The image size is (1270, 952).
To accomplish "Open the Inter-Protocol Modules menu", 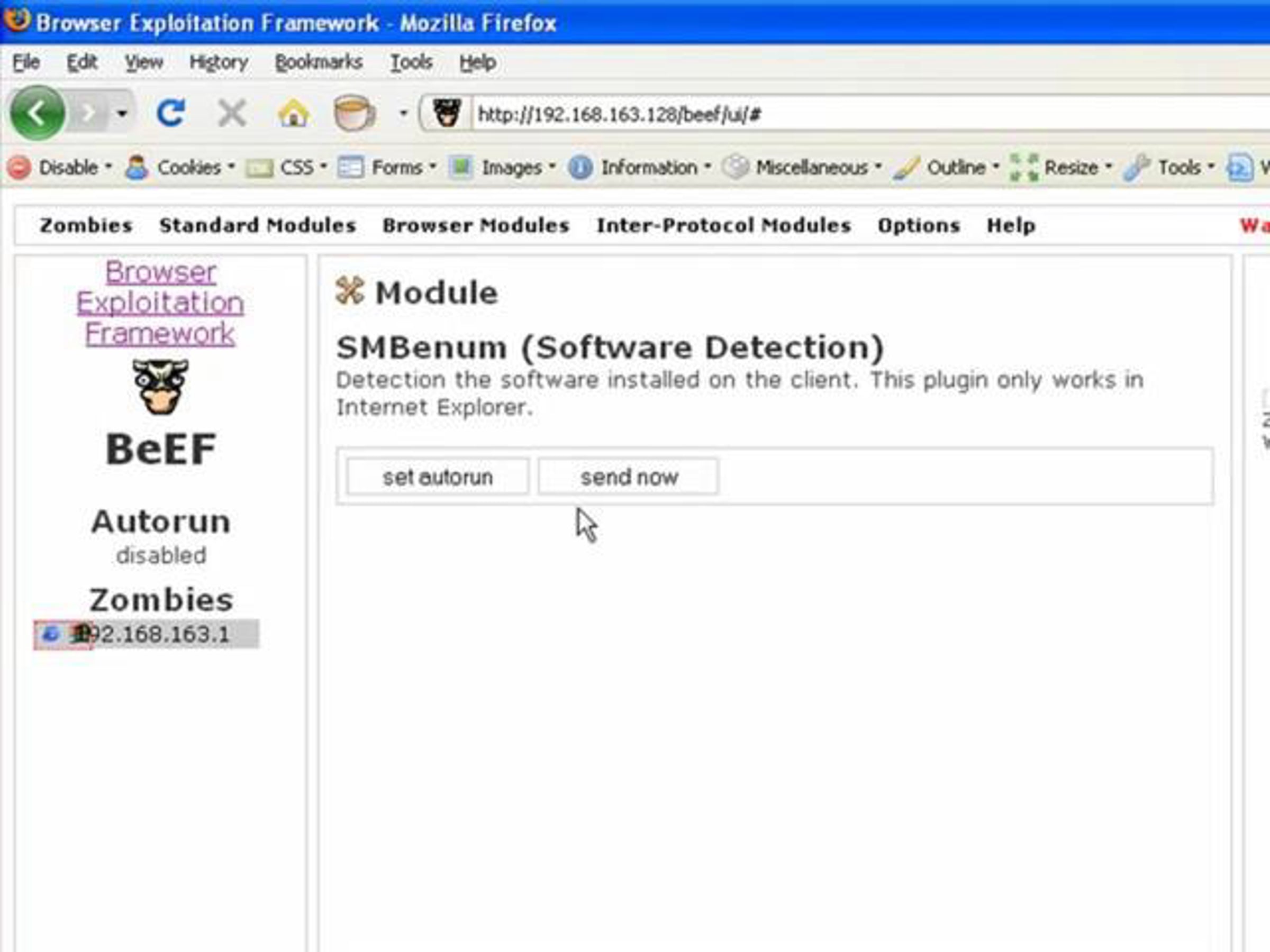I will [724, 225].
